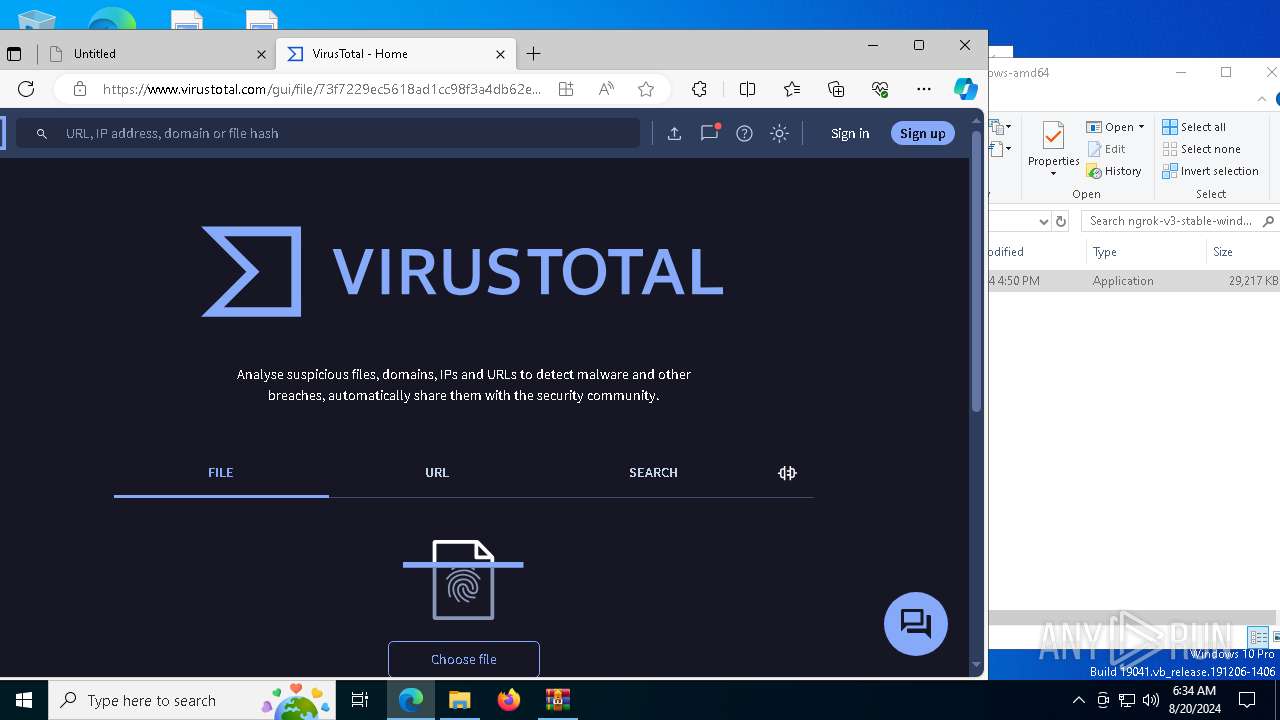Click scroll down arrow of page scrollbar
The image size is (1280, 720).
click(977, 665)
